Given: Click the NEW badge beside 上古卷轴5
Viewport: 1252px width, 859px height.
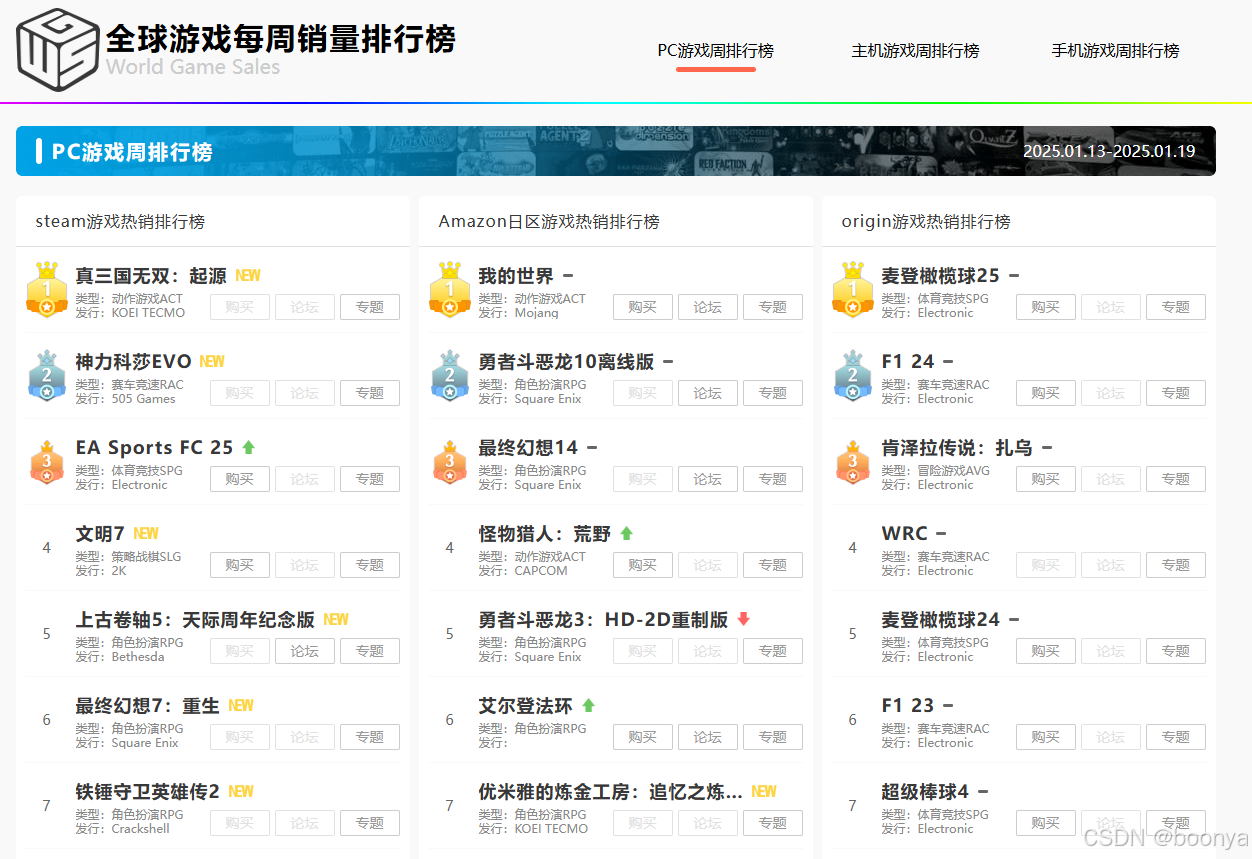Looking at the screenshot, I should coord(336,619).
